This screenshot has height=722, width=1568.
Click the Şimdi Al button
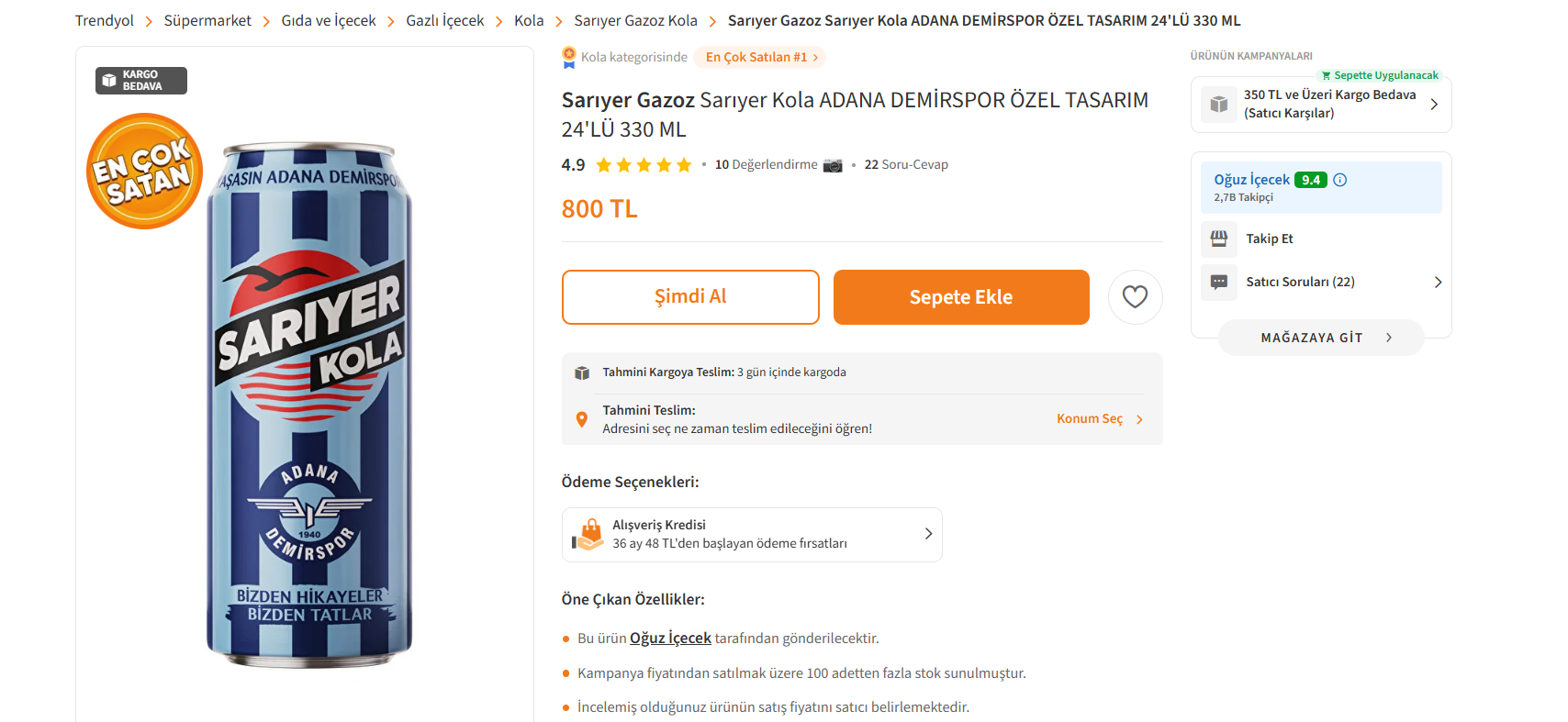pos(690,297)
